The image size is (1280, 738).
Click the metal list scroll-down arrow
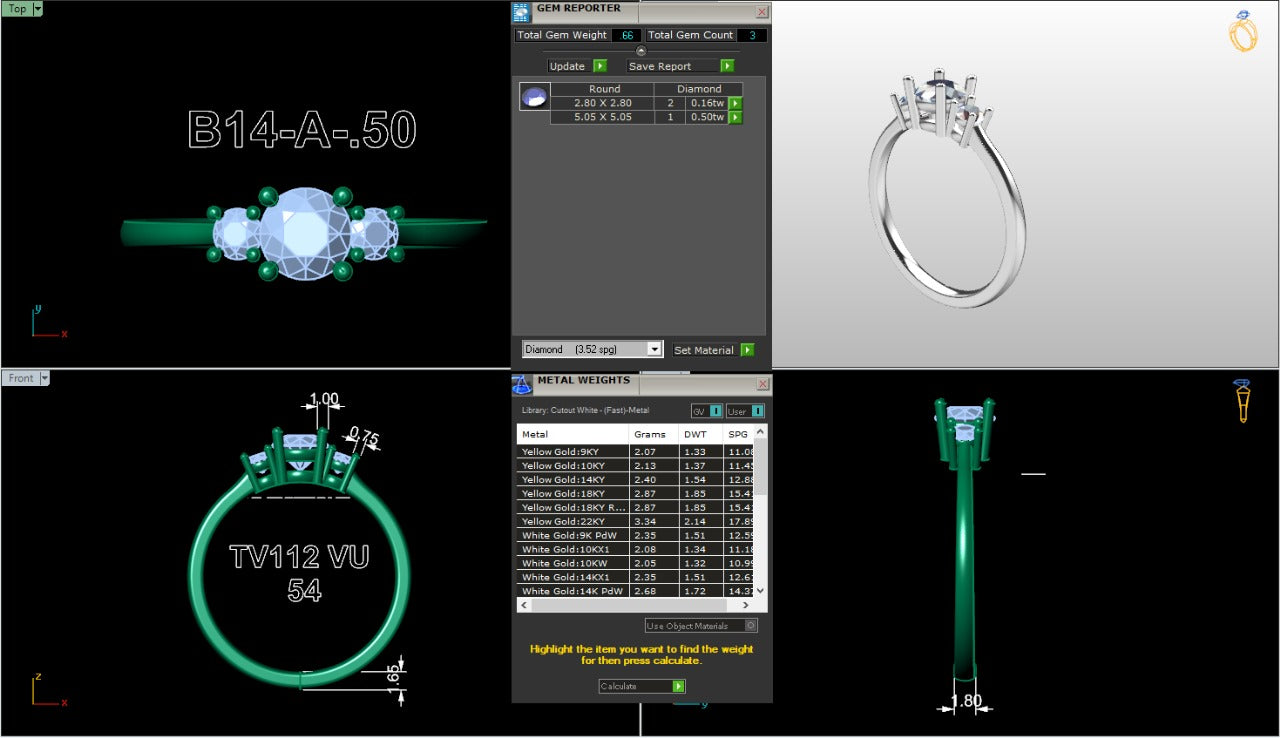coord(761,591)
